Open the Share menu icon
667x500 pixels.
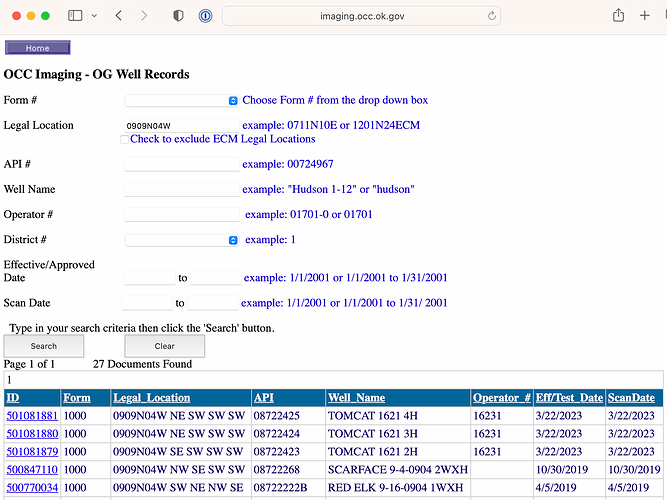coord(618,15)
